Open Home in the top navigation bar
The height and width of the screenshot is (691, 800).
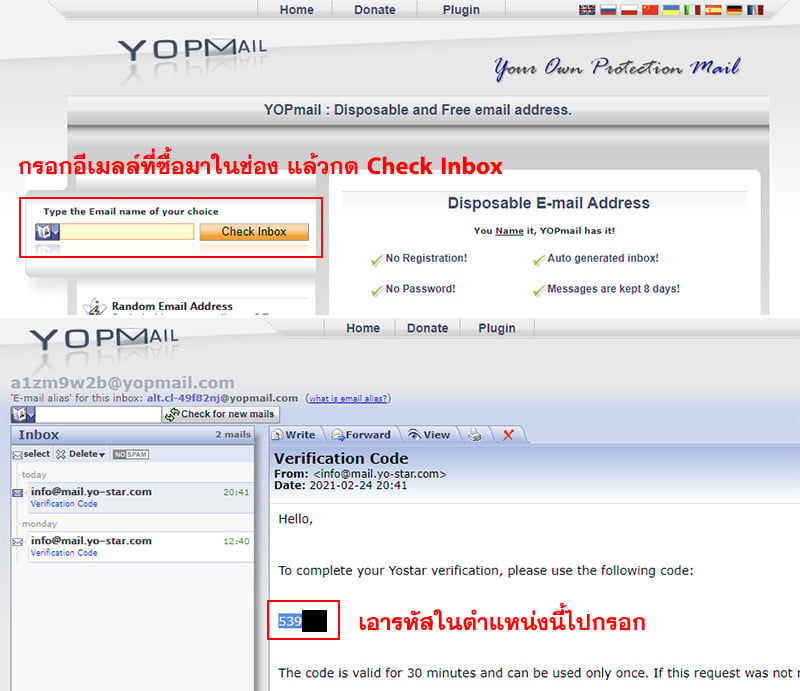pyautogui.click(x=296, y=10)
